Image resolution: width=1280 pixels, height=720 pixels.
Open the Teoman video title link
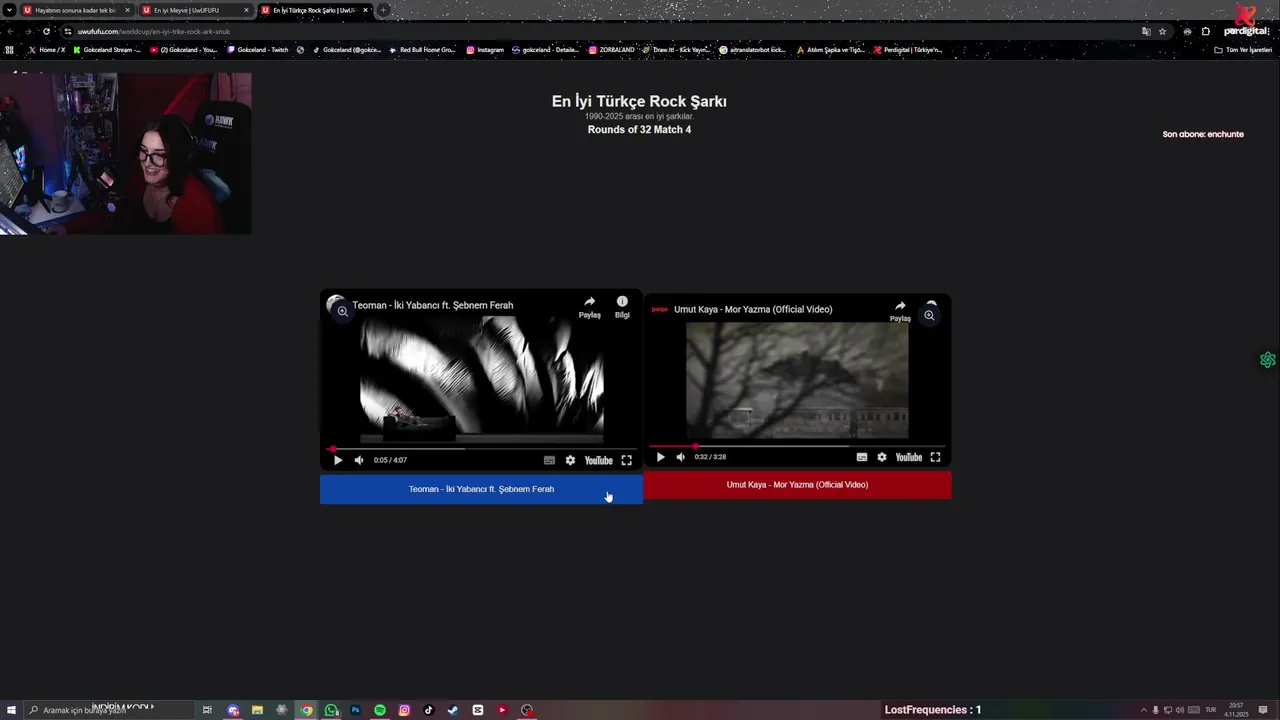click(432, 305)
